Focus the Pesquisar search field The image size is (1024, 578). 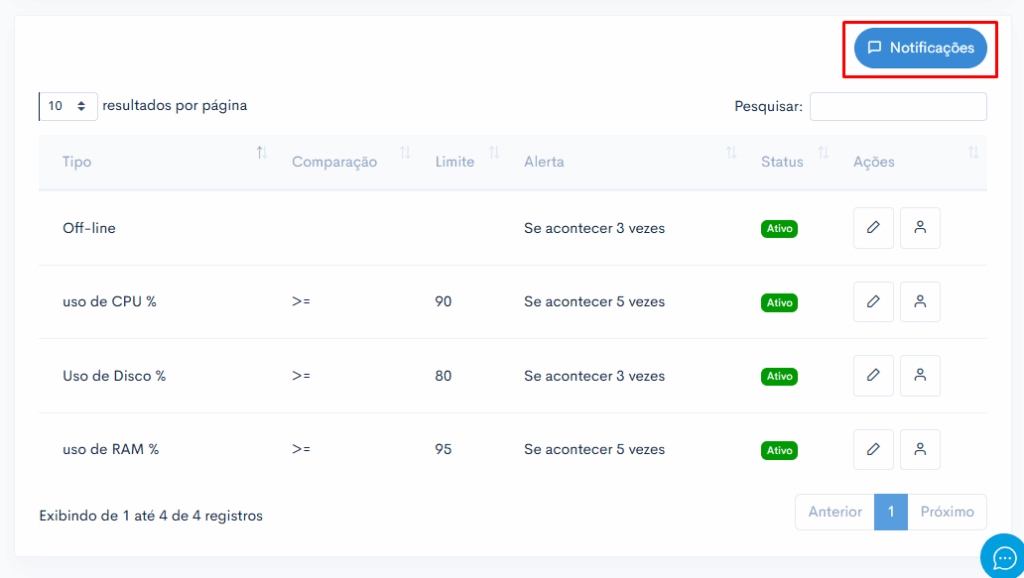pyautogui.click(x=898, y=106)
